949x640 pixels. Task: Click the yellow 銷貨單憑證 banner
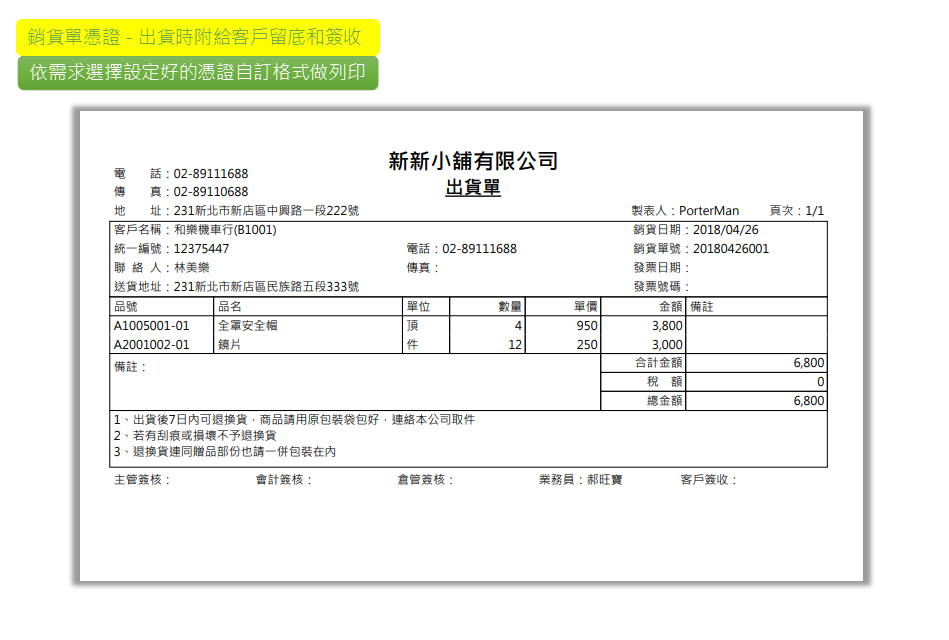198,37
